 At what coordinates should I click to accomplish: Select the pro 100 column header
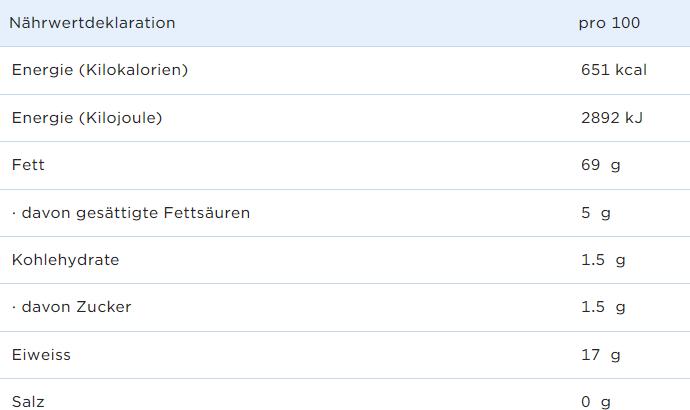coord(609,23)
